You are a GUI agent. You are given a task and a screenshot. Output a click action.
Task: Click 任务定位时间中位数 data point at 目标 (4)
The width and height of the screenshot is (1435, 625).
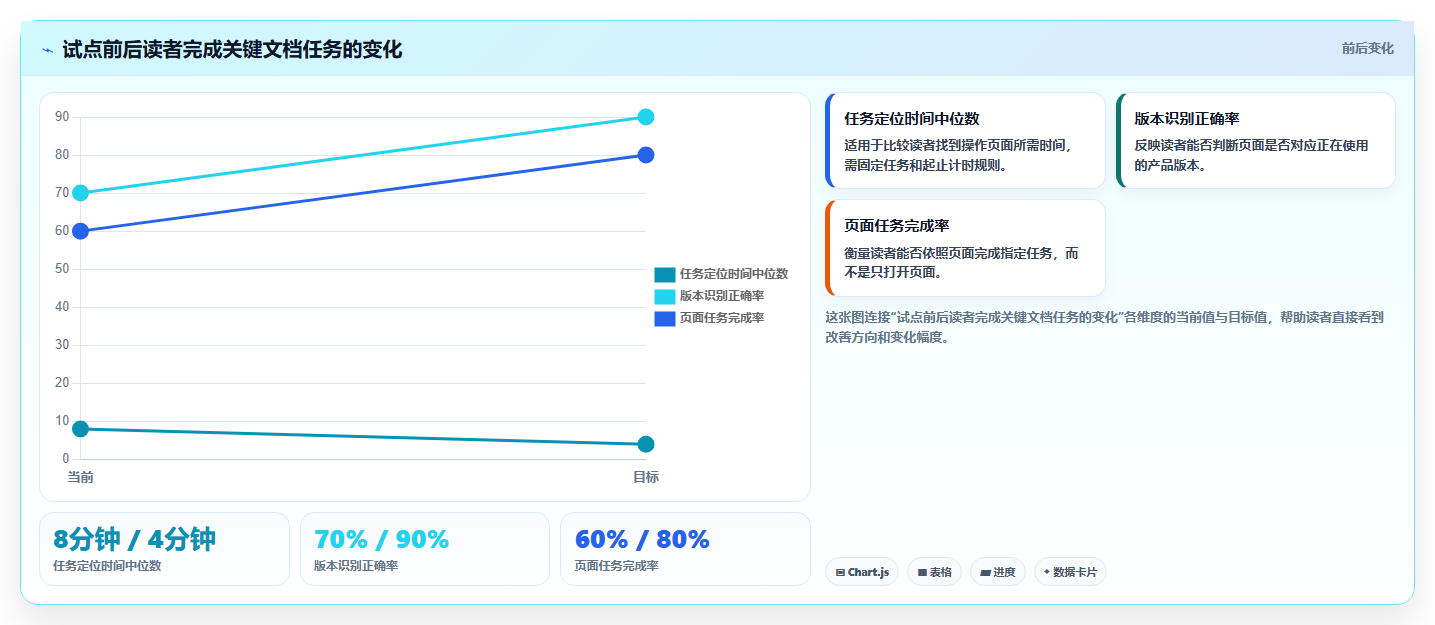tap(646, 444)
